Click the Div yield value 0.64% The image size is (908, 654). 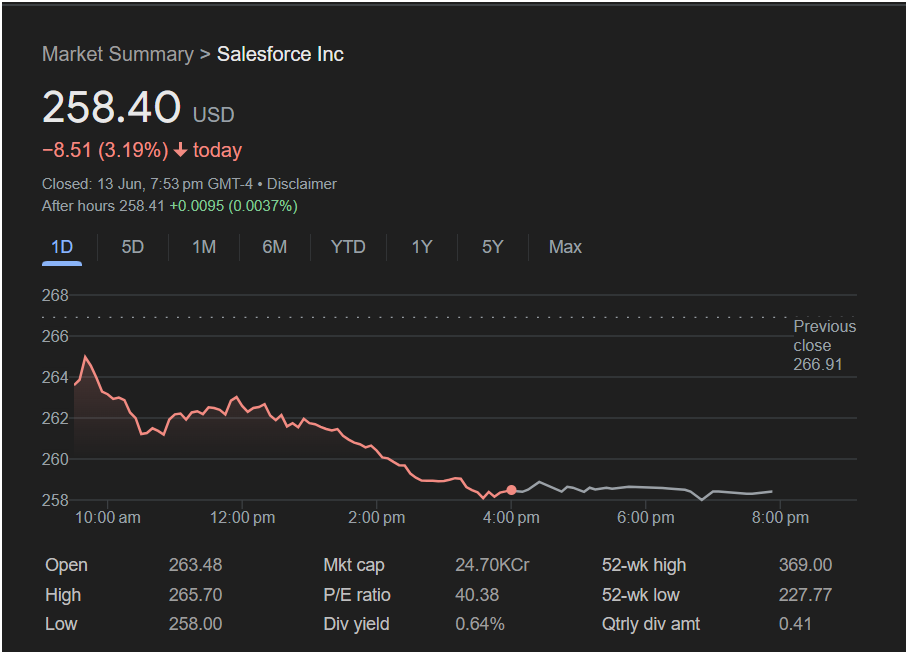pos(480,624)
